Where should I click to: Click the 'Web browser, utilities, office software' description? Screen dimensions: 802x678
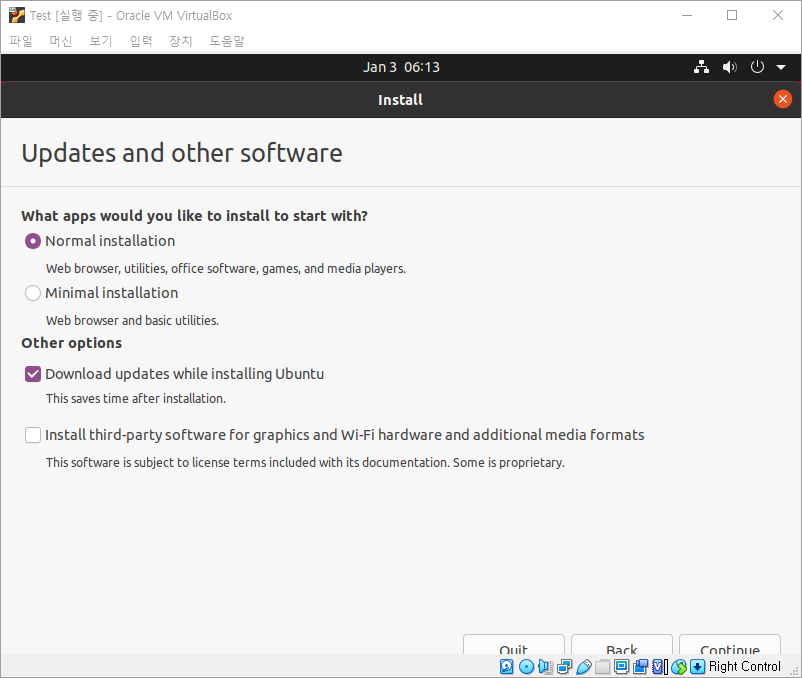click(x=226, y=268)
